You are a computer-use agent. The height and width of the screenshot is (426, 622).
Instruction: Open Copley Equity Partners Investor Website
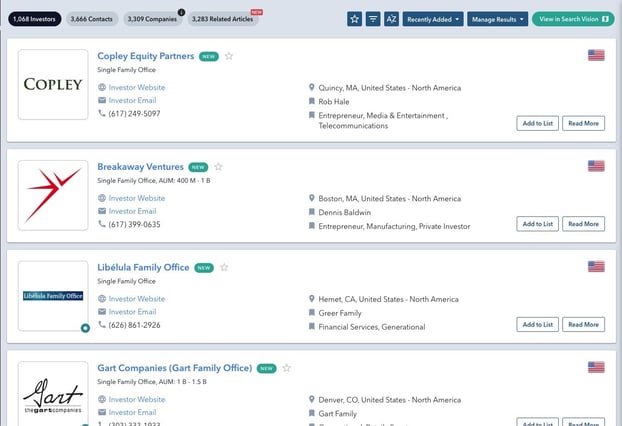[137, 87]
